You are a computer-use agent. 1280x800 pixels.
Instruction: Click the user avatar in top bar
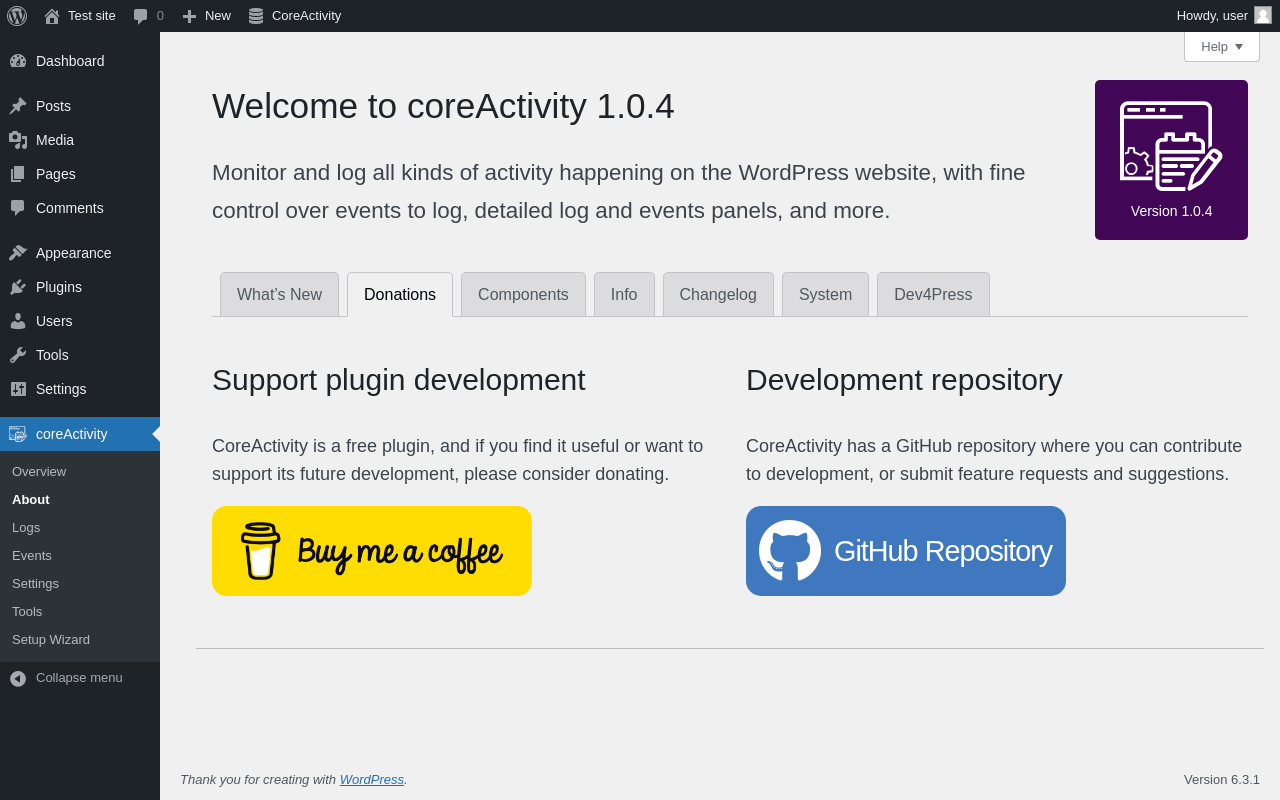coord(1263,15)
